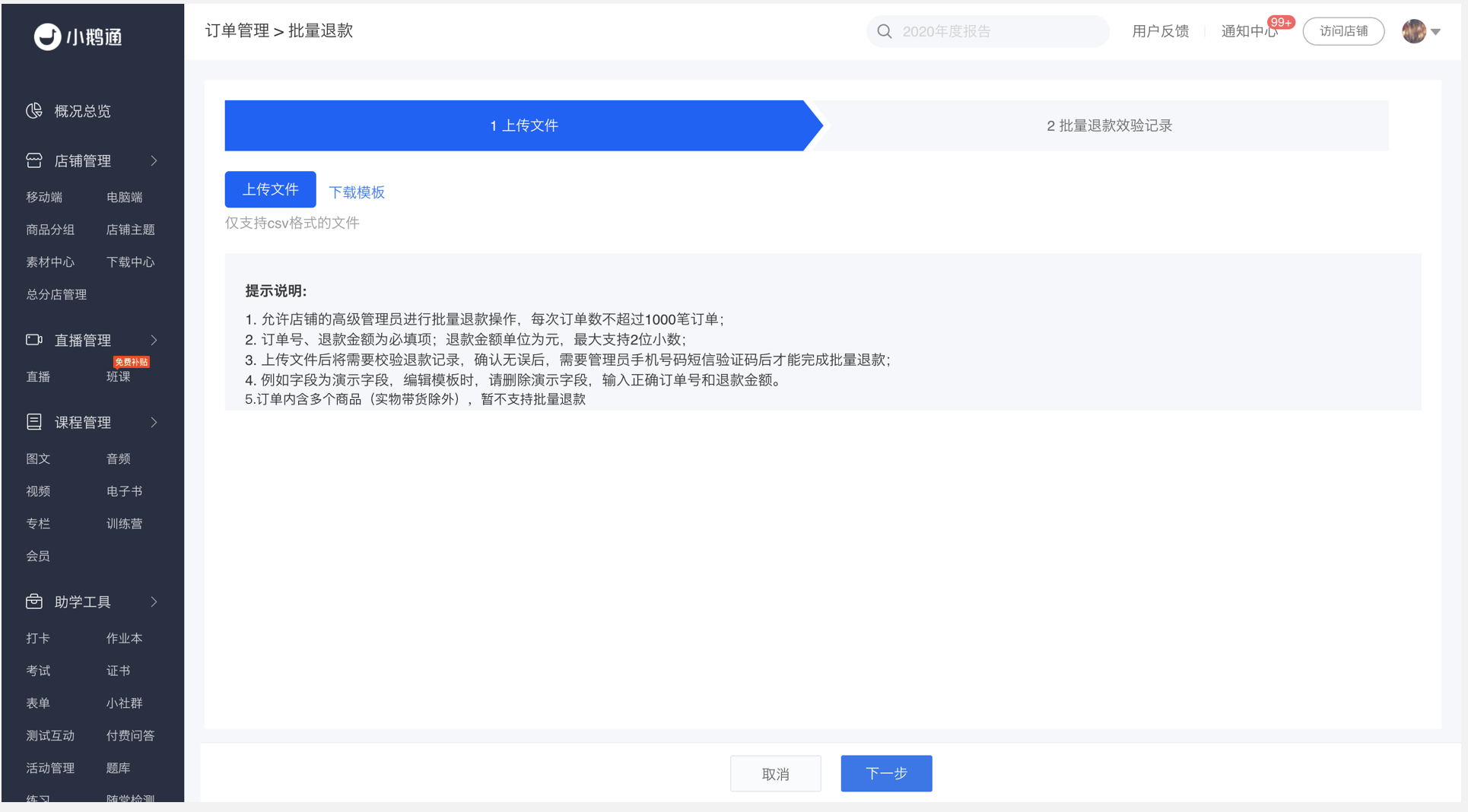Open 素材中心 menu item

50,262
